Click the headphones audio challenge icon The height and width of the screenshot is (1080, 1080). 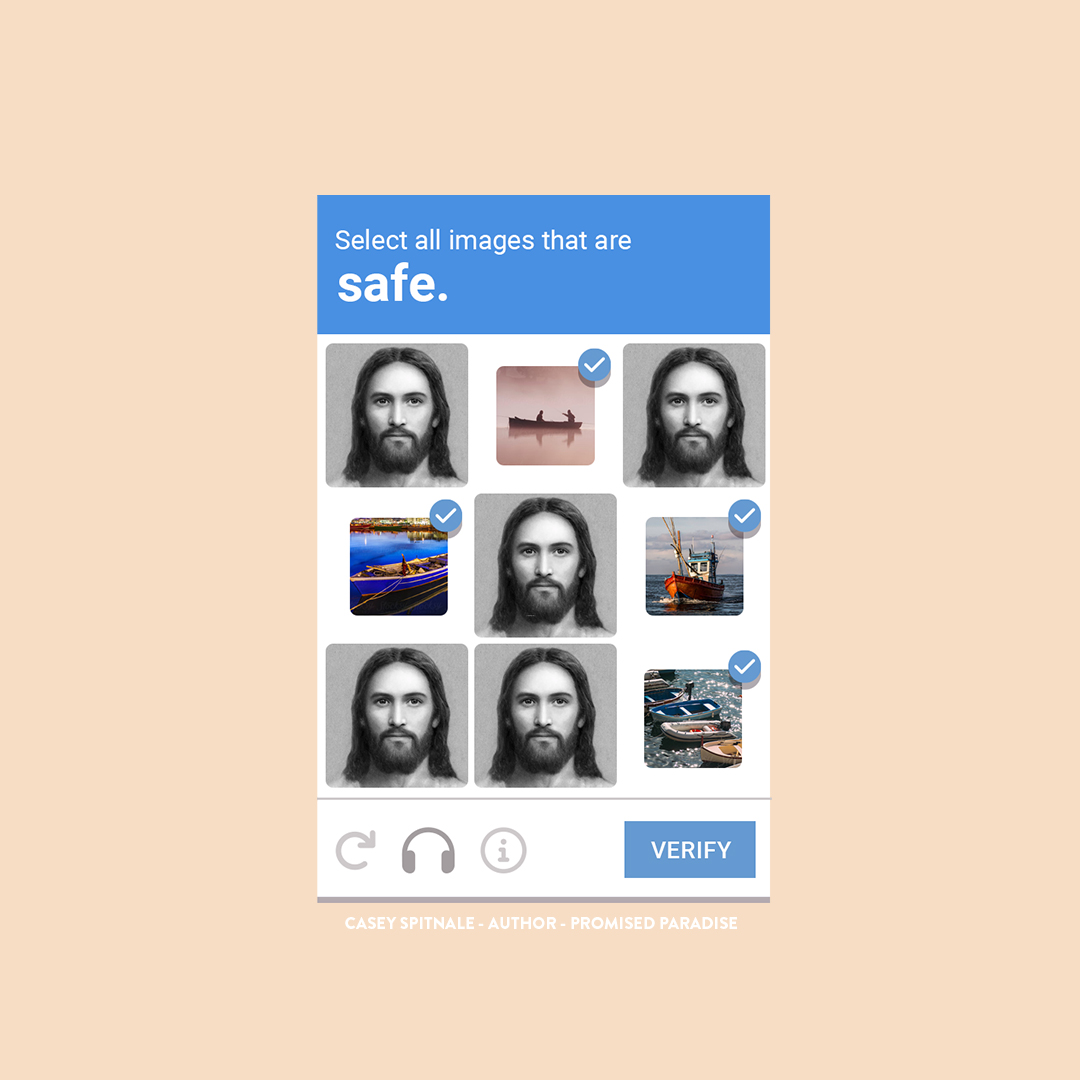[x=428, y=850]
